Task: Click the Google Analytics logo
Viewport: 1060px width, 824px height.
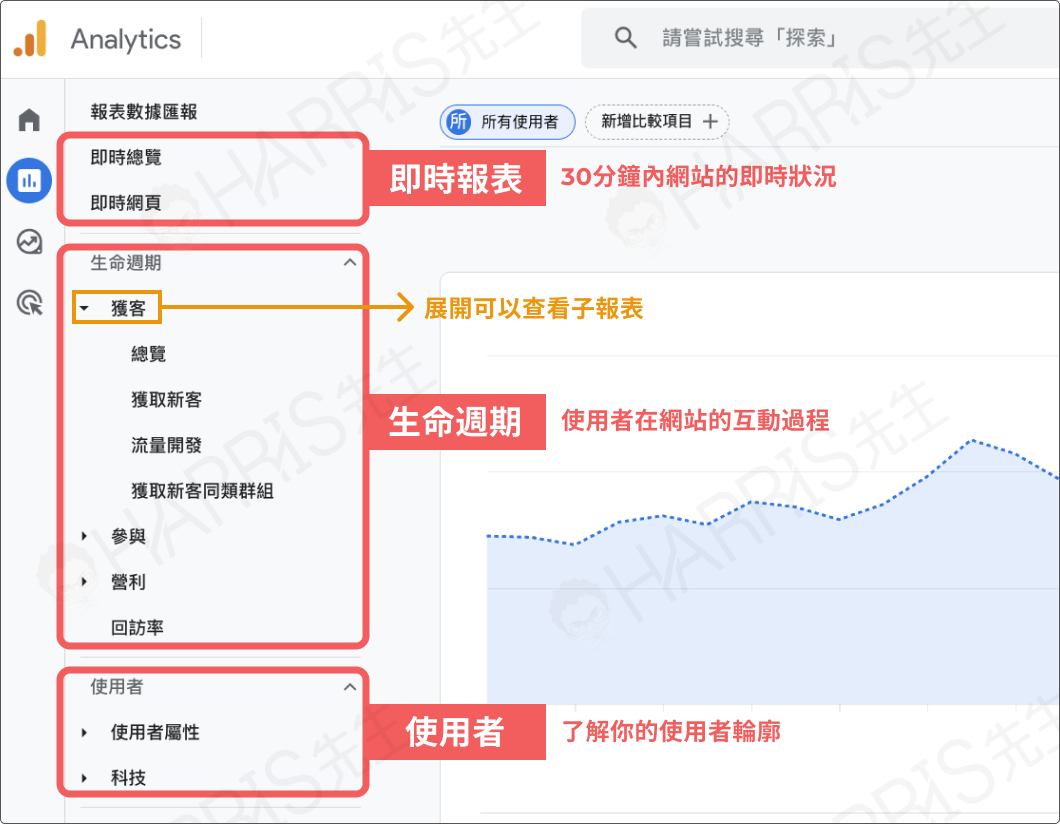Action: 30,39
